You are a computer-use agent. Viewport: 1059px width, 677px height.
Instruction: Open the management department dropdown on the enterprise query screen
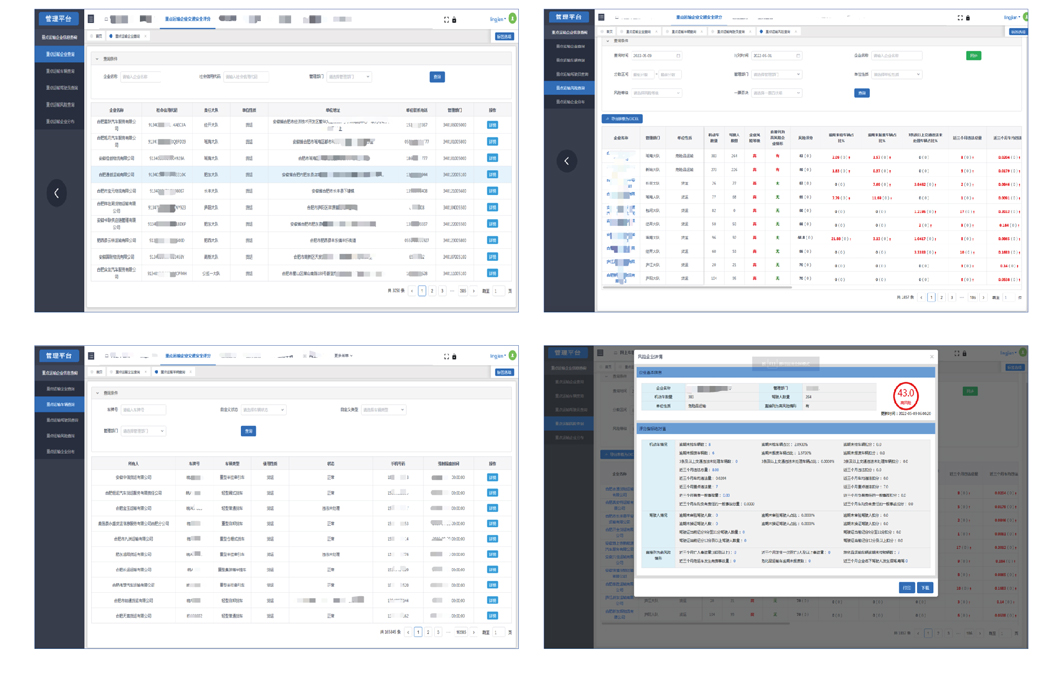click(349, 77)
